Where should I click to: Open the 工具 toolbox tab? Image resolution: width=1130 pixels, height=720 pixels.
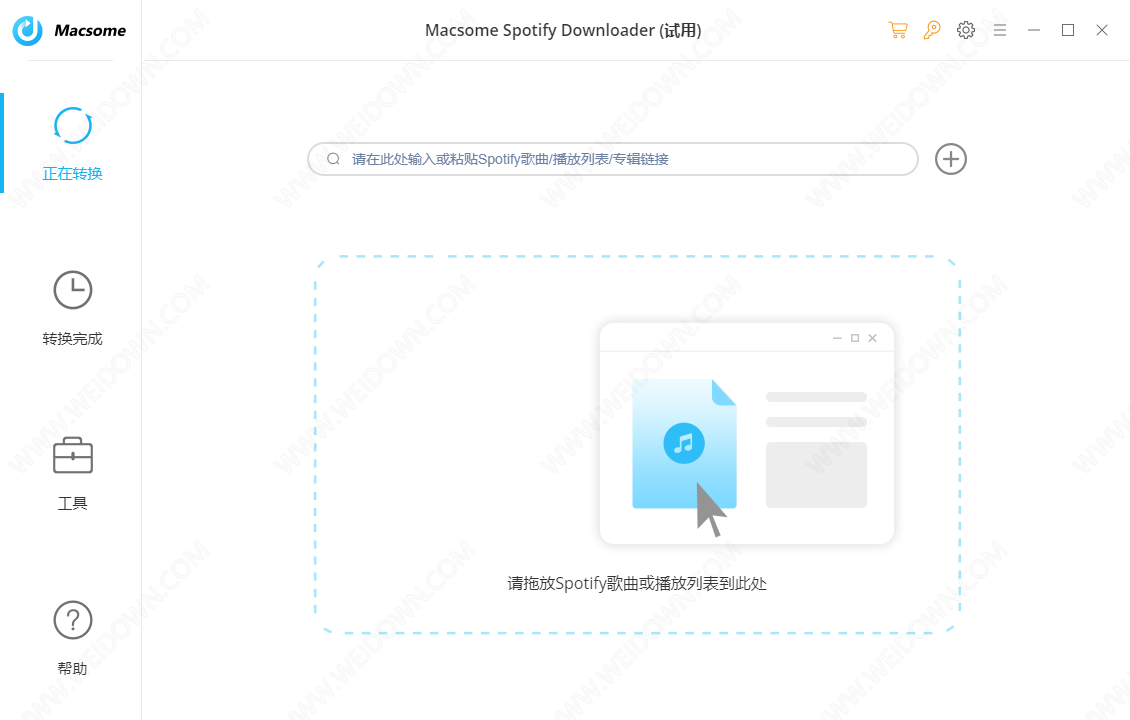click(72, 474)
